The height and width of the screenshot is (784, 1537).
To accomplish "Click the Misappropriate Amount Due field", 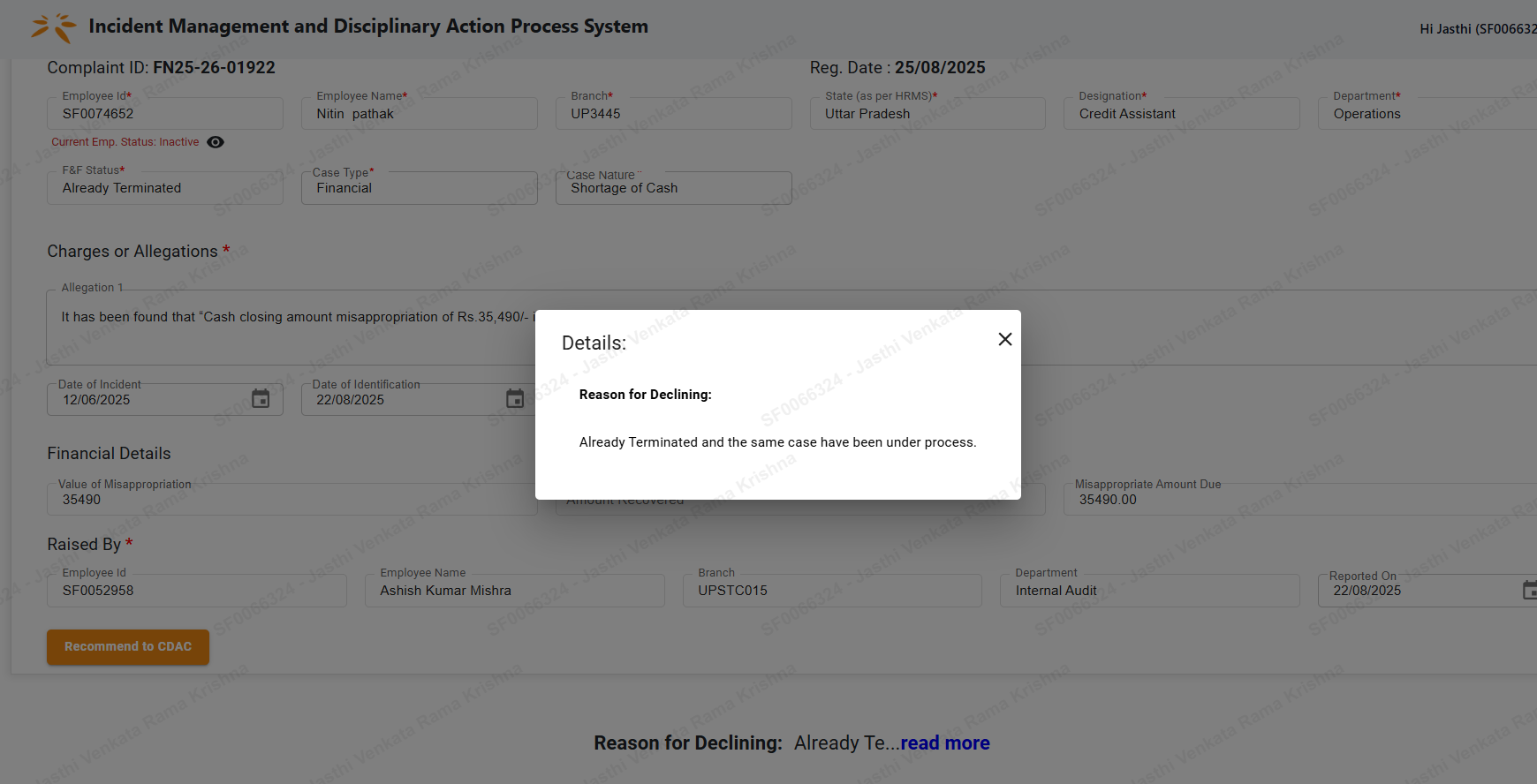I will click(1298, 500).
